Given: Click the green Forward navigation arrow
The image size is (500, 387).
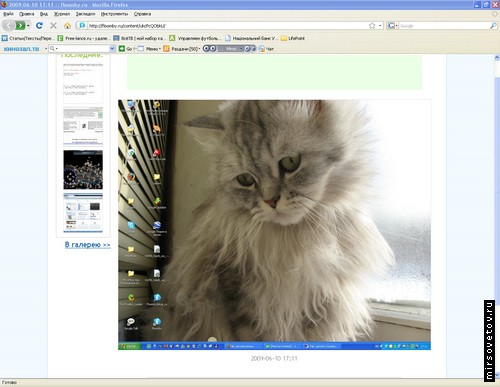Looking at the screenshot, I should [x=20, y=25].
